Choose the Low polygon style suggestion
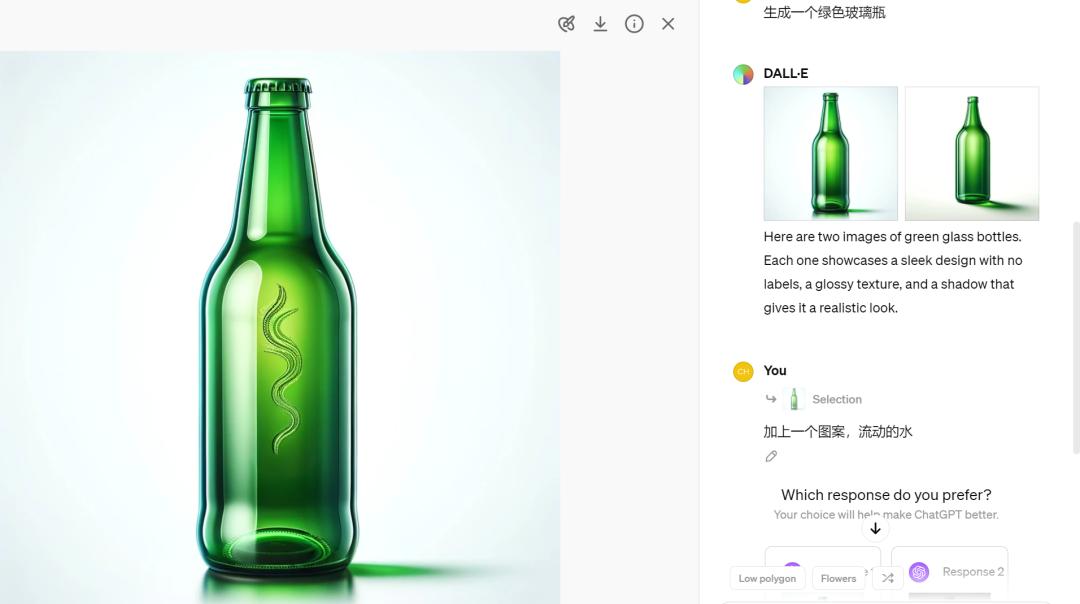The height and width of the screenshot is (604, 1080). click(767, 578)
